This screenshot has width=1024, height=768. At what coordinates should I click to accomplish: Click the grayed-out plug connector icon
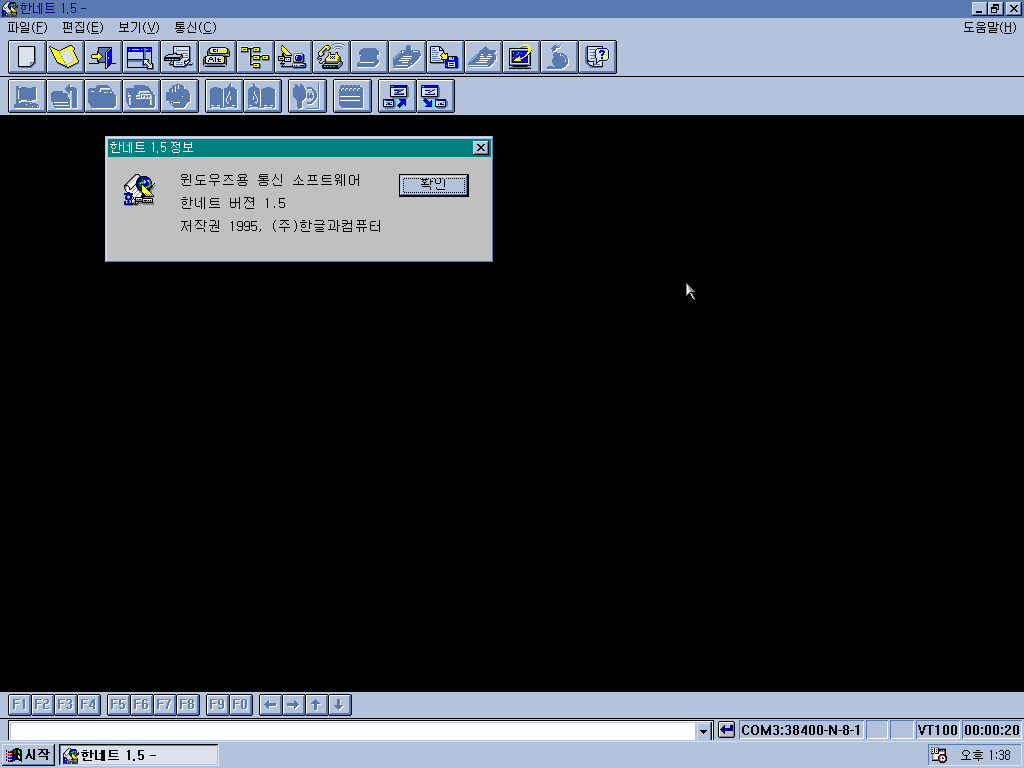pyautogui.click(x=307, y=96)
